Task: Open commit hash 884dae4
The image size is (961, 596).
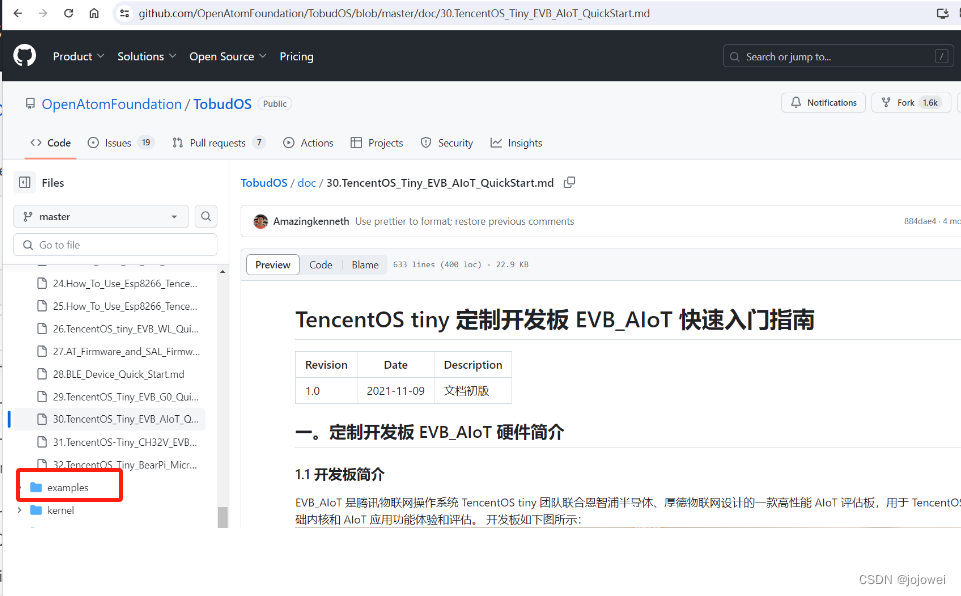Action: tap(920, 221)
